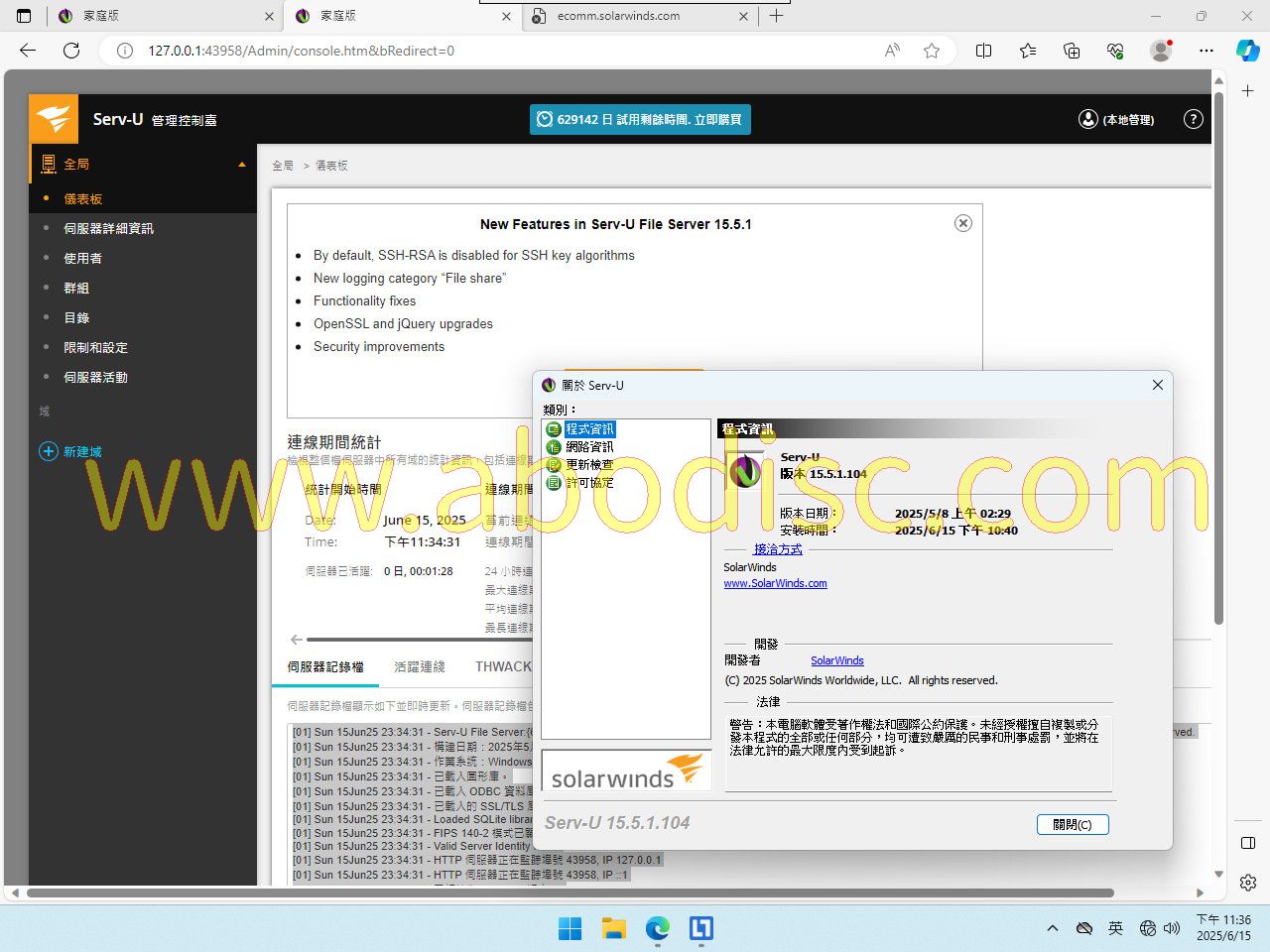Click the 接洽方式 link
The image size is (1270, 952).
(x=778, y=549)
